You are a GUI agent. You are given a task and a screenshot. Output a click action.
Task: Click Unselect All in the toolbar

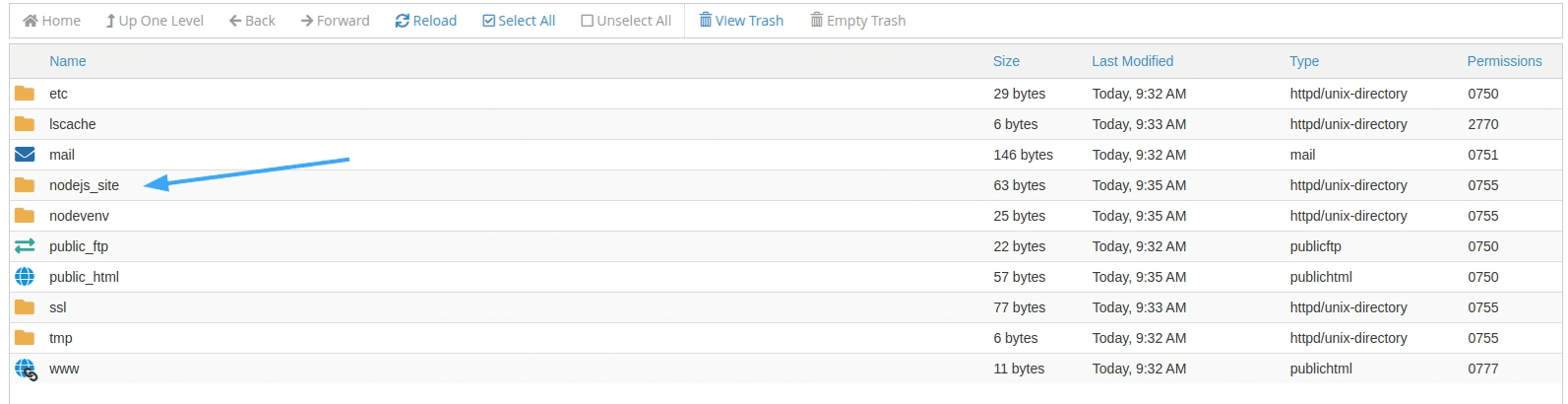tap(626, 21)
